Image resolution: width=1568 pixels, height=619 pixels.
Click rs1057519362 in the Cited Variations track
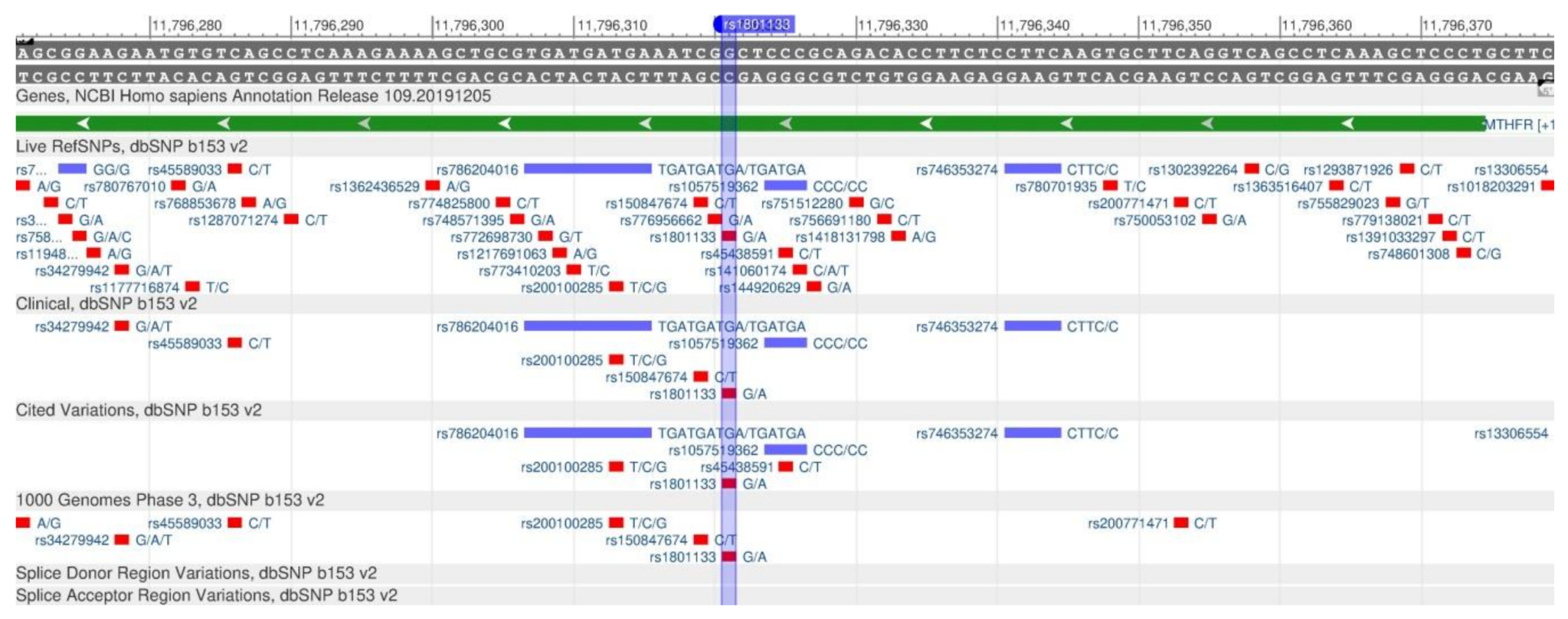[785, 450]
